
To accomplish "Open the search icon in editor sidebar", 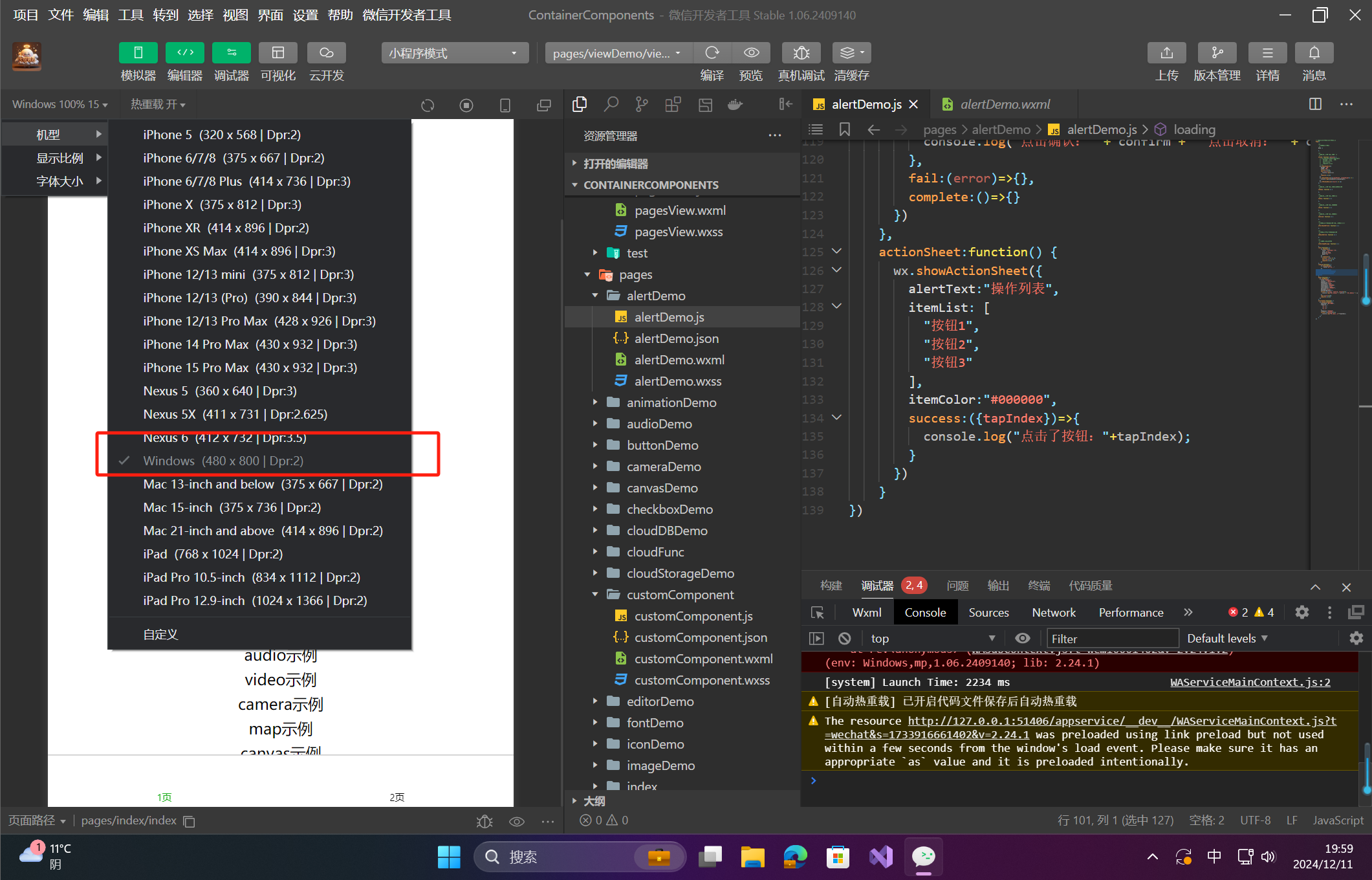I will pos(611,104).
